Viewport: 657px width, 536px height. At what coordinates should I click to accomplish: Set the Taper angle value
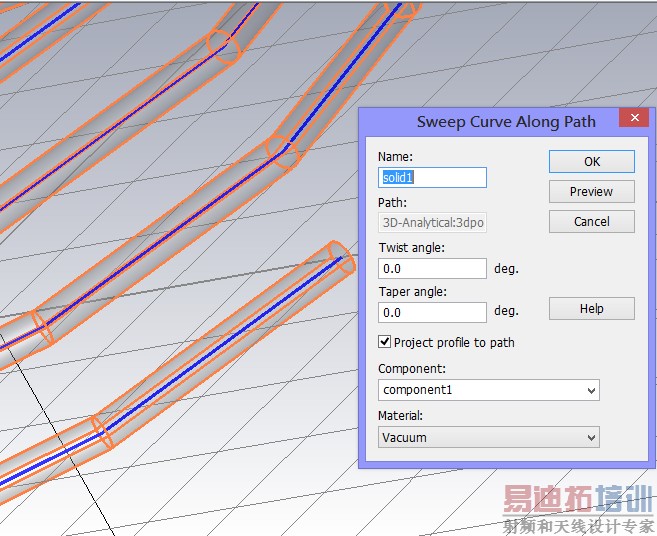click(x=432, y=312)
